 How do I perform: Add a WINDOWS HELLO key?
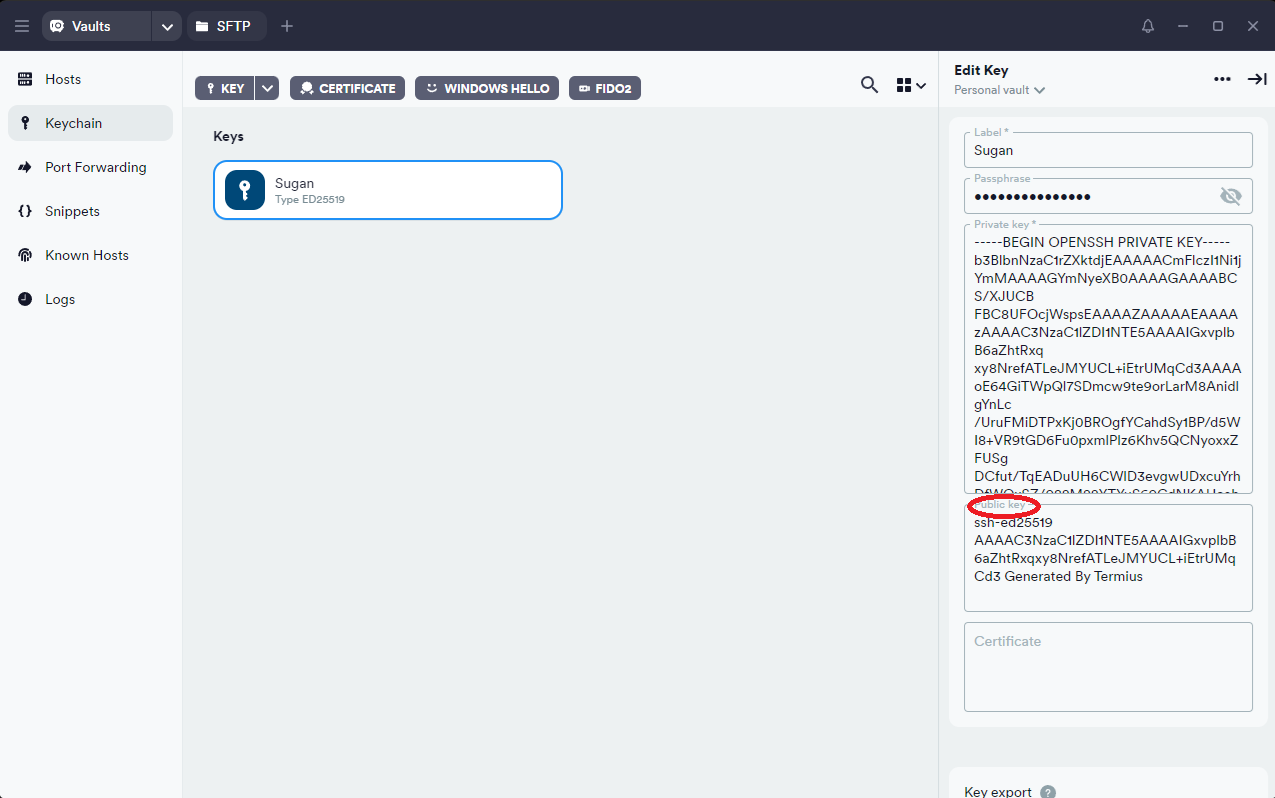point(487,88)
